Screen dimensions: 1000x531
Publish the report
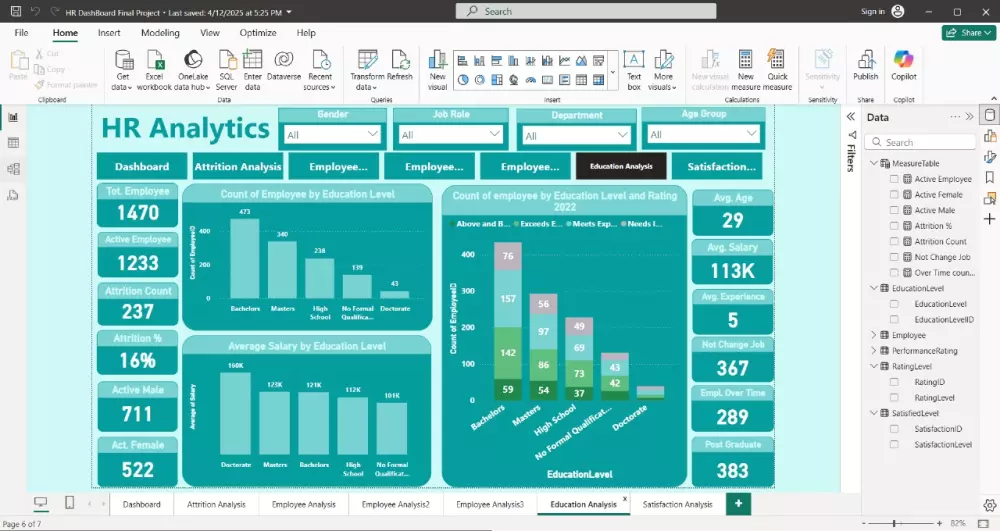(865, 65)
